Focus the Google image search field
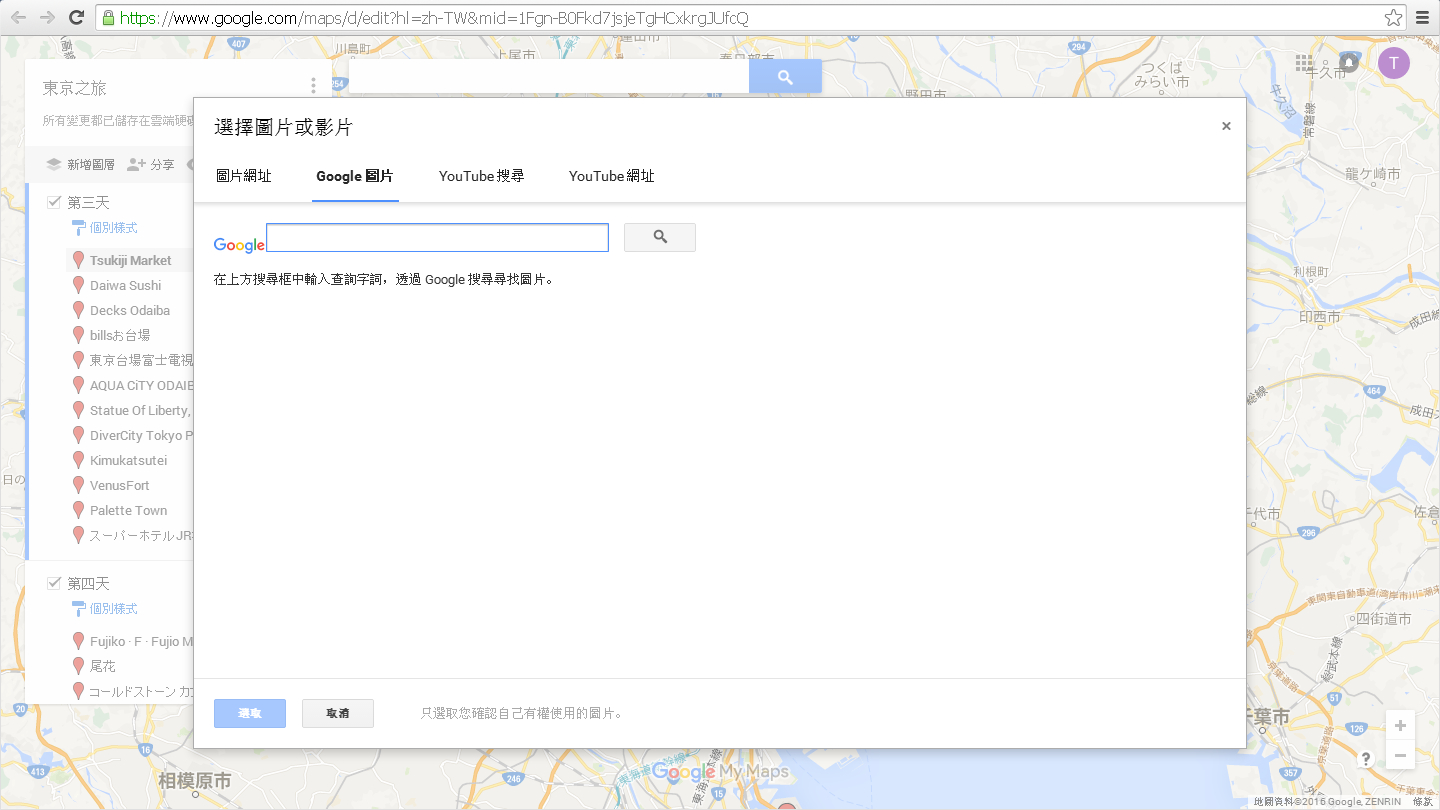The height and width of the screenshot is (810, 1440). [437, 238]
